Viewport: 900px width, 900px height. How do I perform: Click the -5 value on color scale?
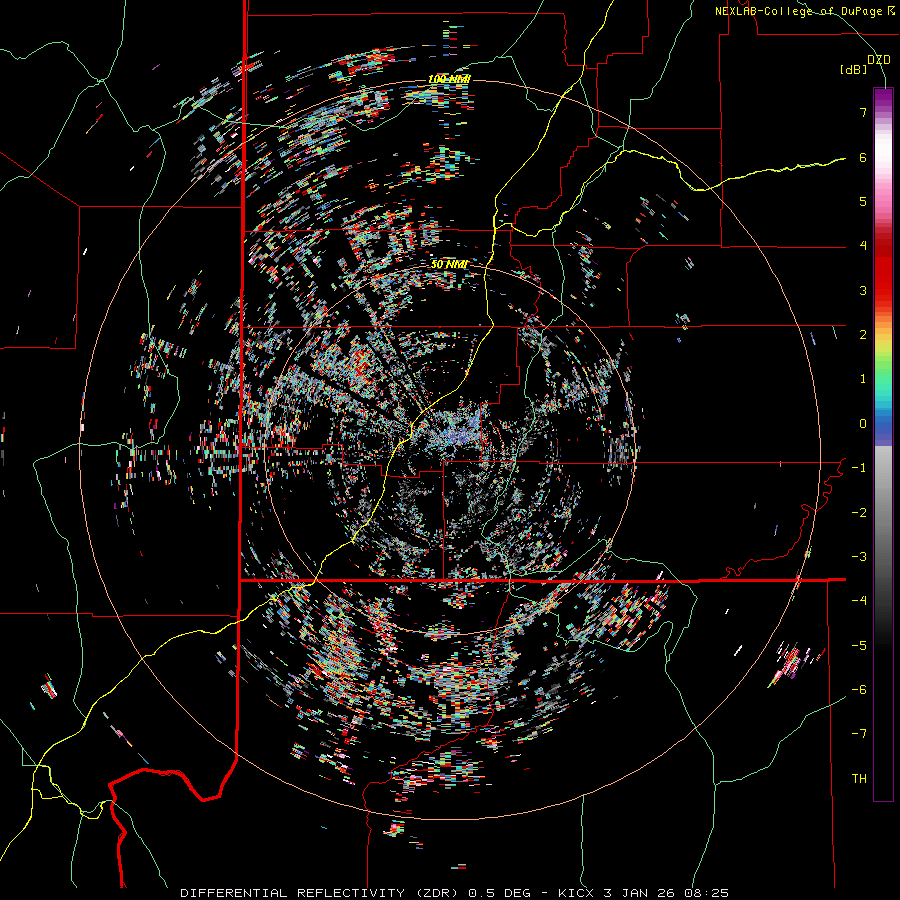pos(859,646)
